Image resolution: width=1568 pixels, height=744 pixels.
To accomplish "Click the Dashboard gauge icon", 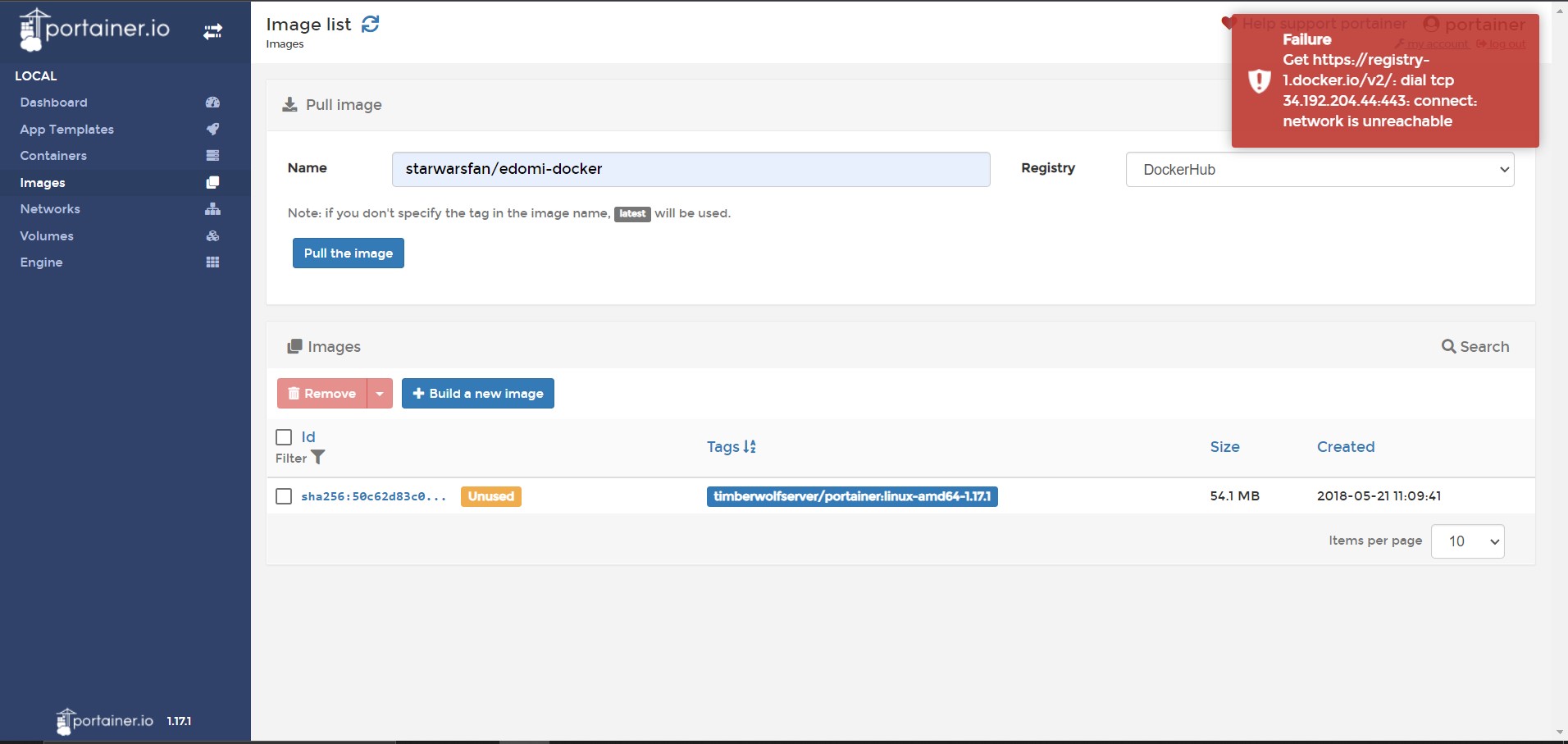I will (212, 103).
